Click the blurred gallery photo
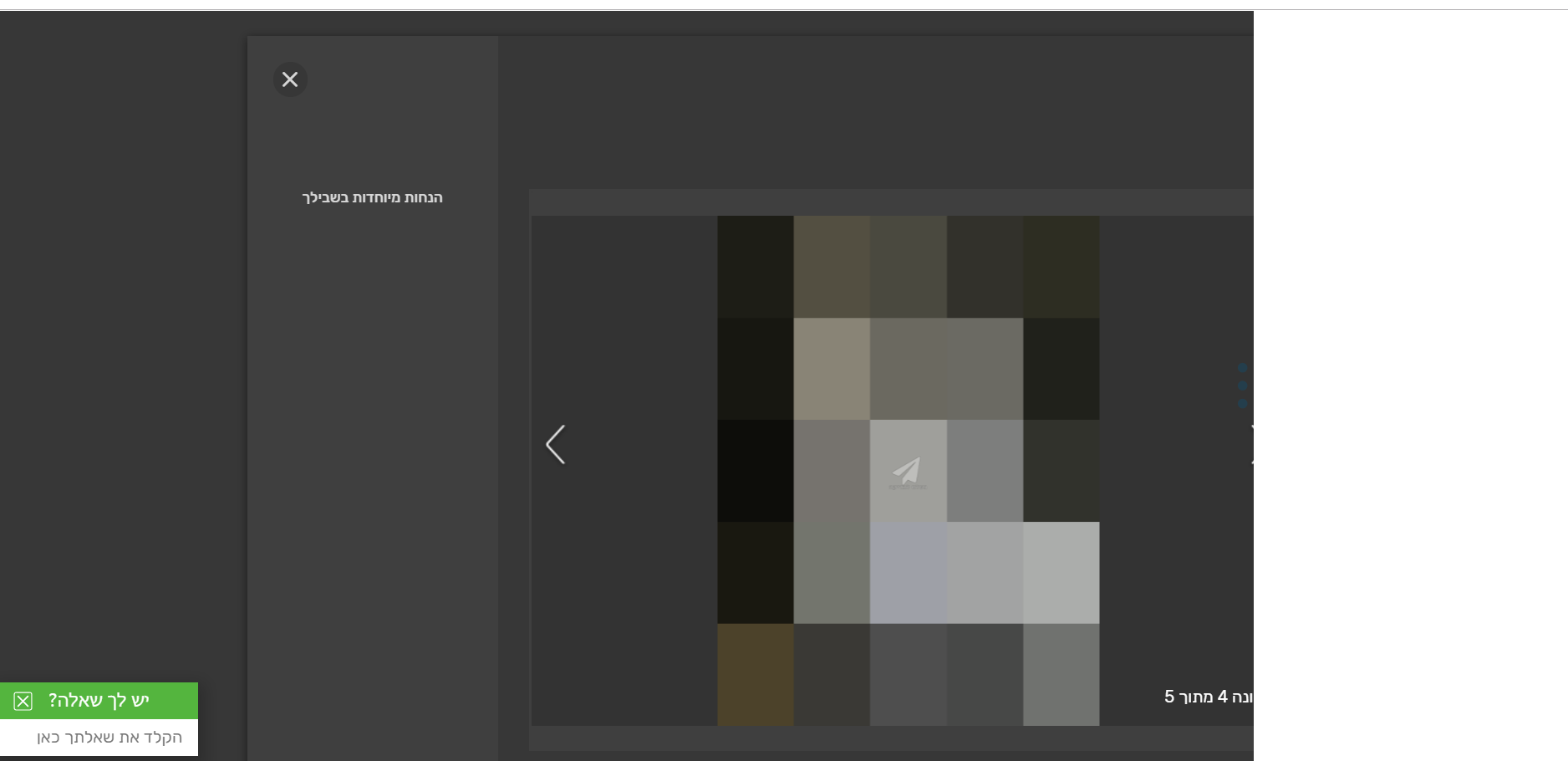1568x761 pixels. [908, 368]
